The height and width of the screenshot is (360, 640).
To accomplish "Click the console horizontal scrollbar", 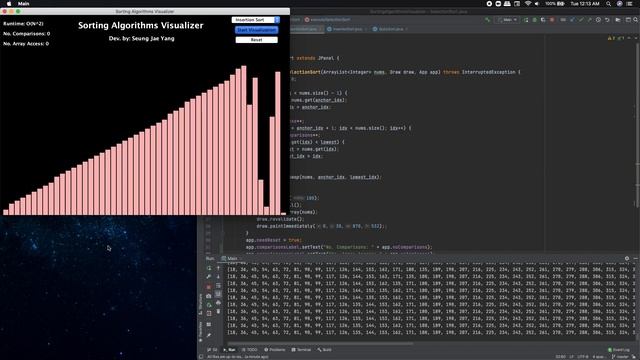I will (320, 343).
